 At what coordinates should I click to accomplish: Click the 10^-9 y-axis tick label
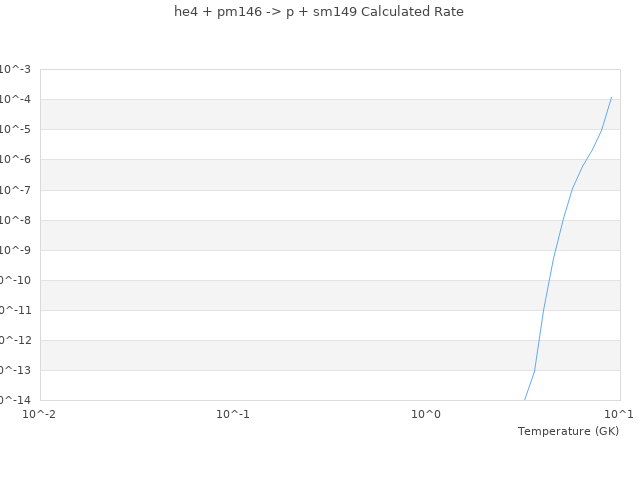[15, 250]
